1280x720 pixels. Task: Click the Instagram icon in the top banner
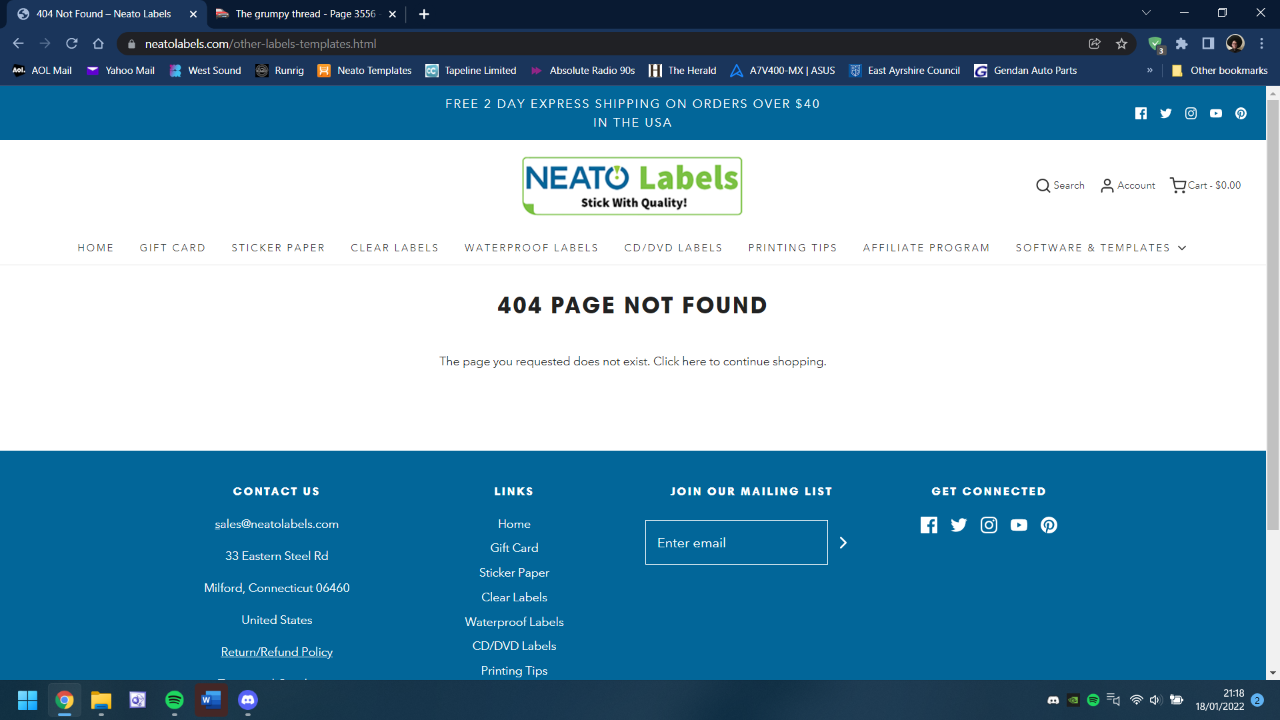tap(1191, 113)
